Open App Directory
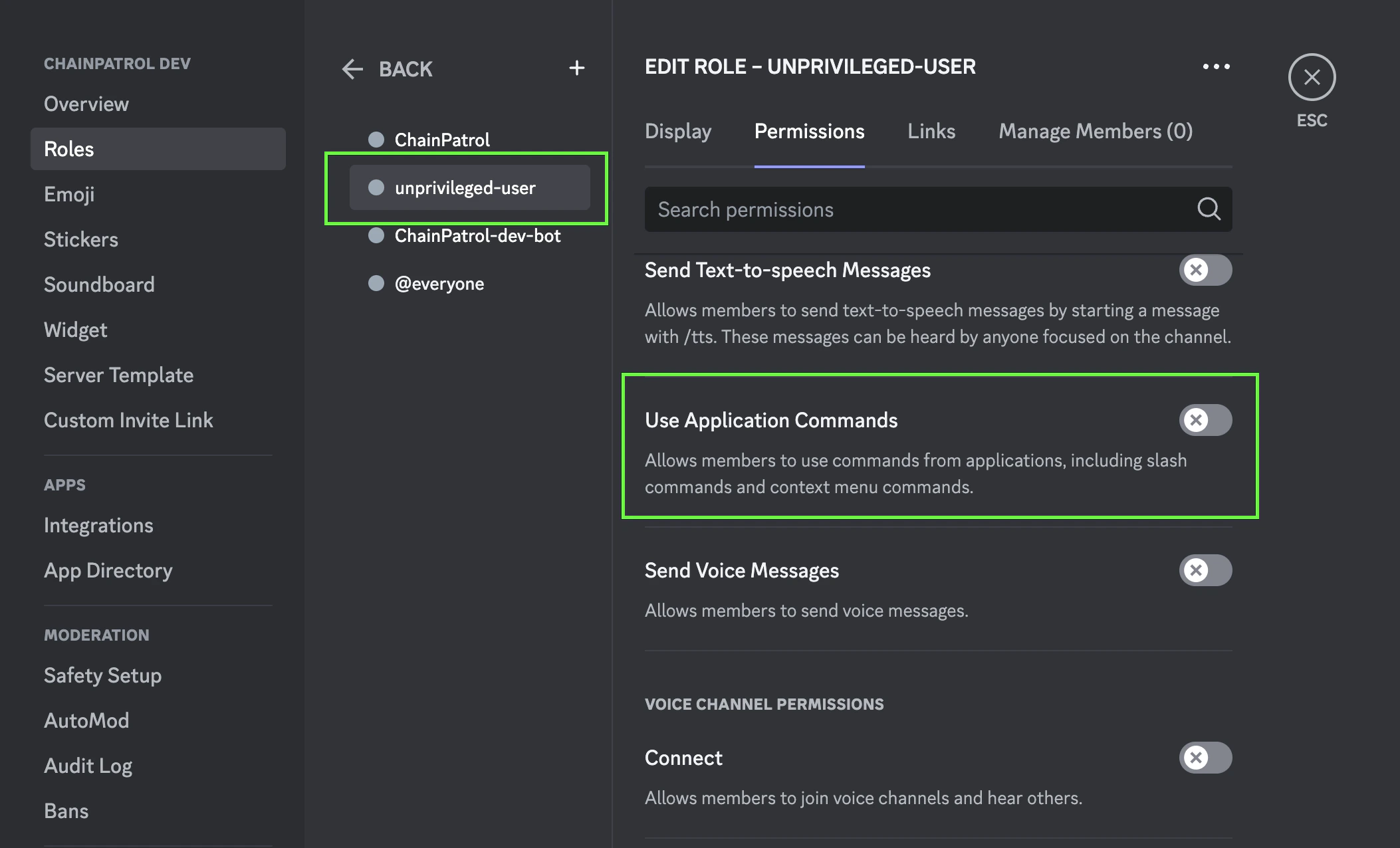The height and width of the screenshot is (848, 1400). tap(158, 570)
